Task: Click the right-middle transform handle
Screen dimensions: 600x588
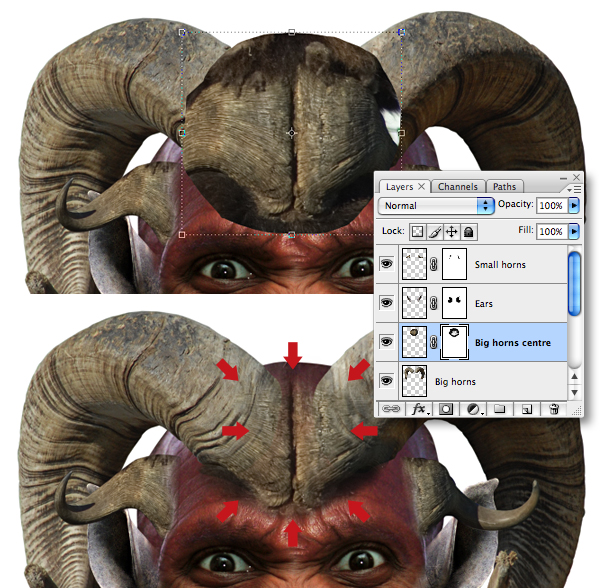Action: pos(401,133)
